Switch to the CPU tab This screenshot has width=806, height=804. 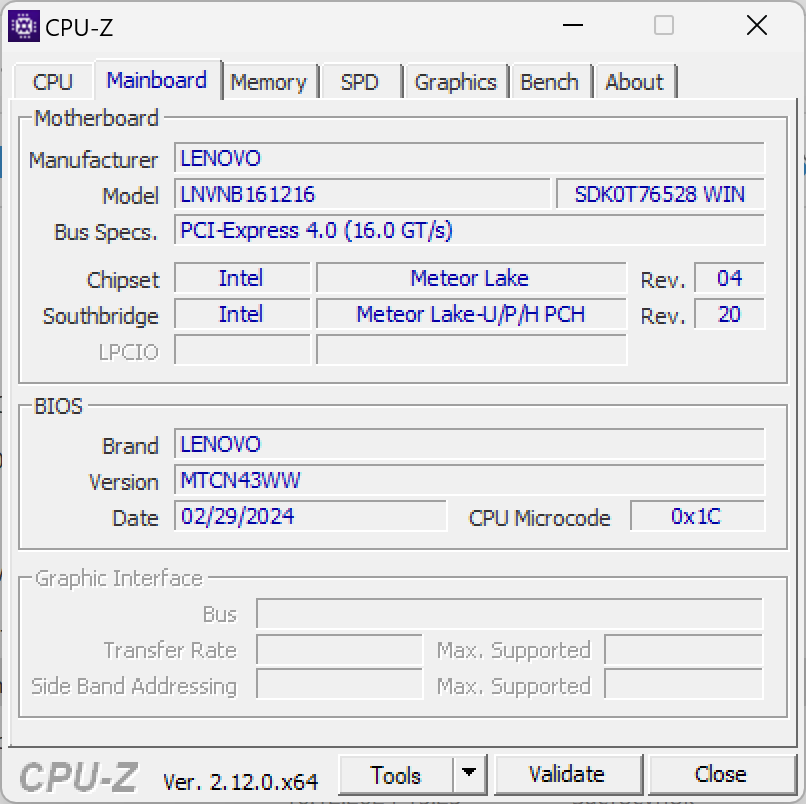(x=53, y=82)
